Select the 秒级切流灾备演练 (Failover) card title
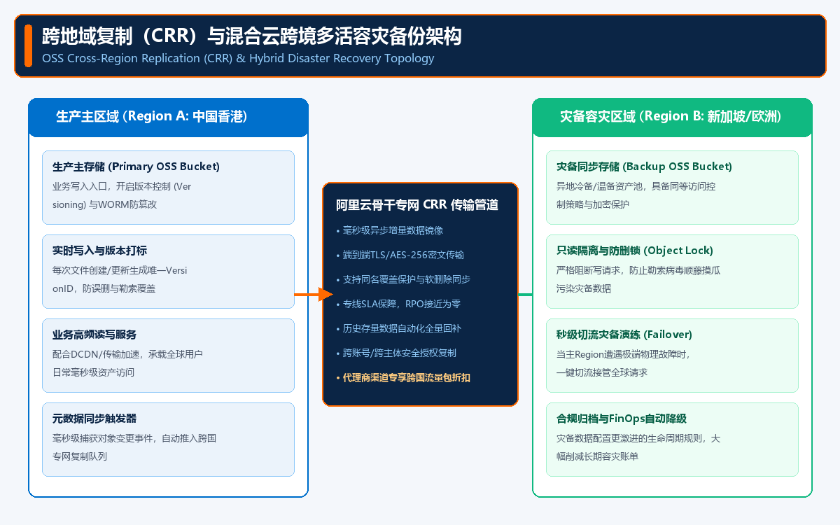The width and height of the screenshot is (840, 525). click(624, 335)
